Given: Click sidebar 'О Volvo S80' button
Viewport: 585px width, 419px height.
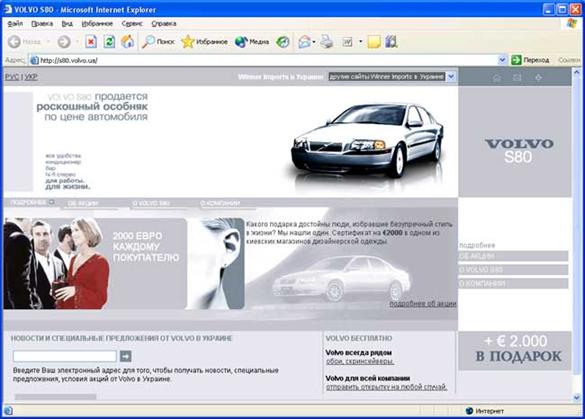Looking at the screenshot, I should tap(513, 270).
